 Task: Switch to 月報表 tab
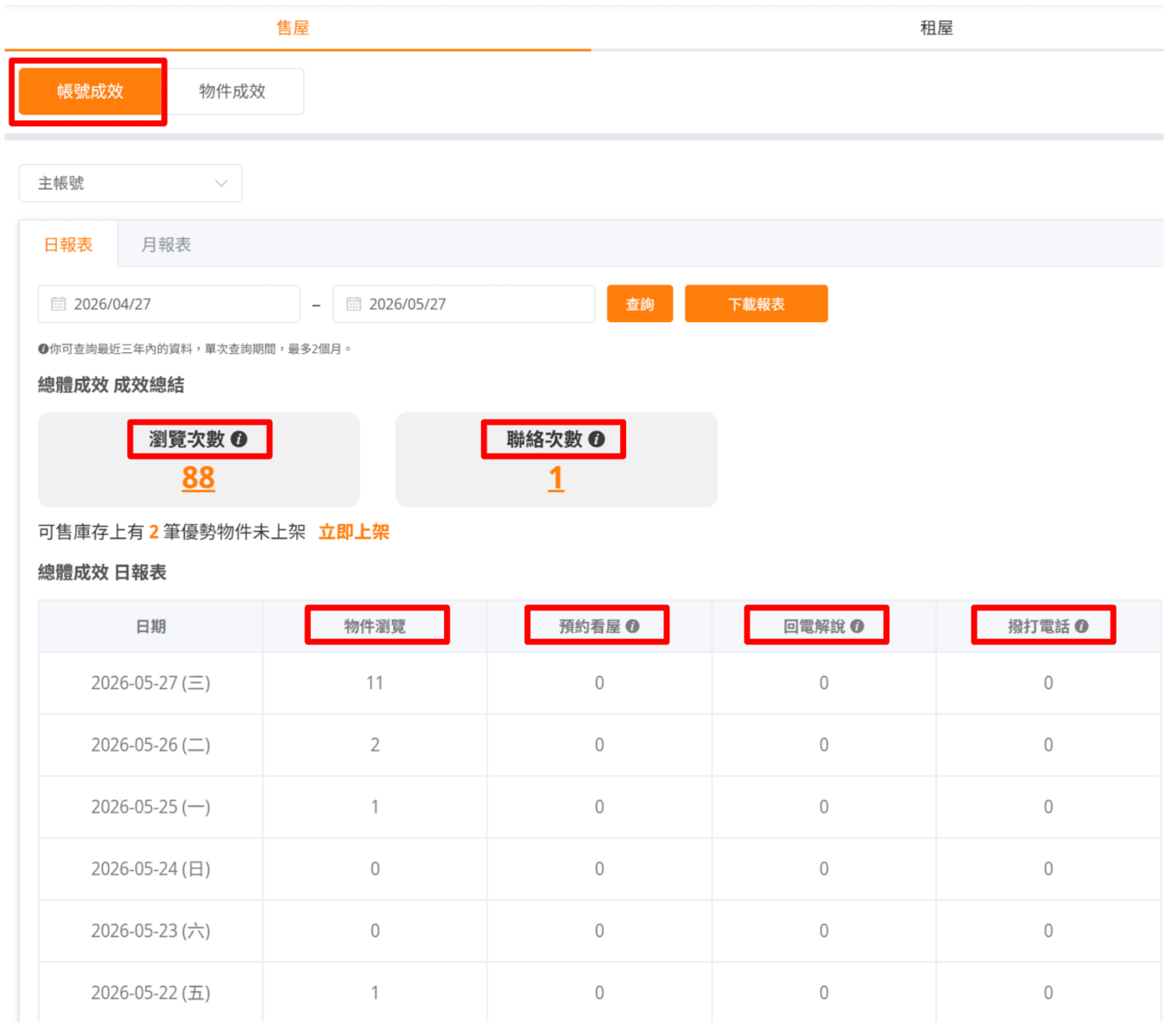point(166,245)
